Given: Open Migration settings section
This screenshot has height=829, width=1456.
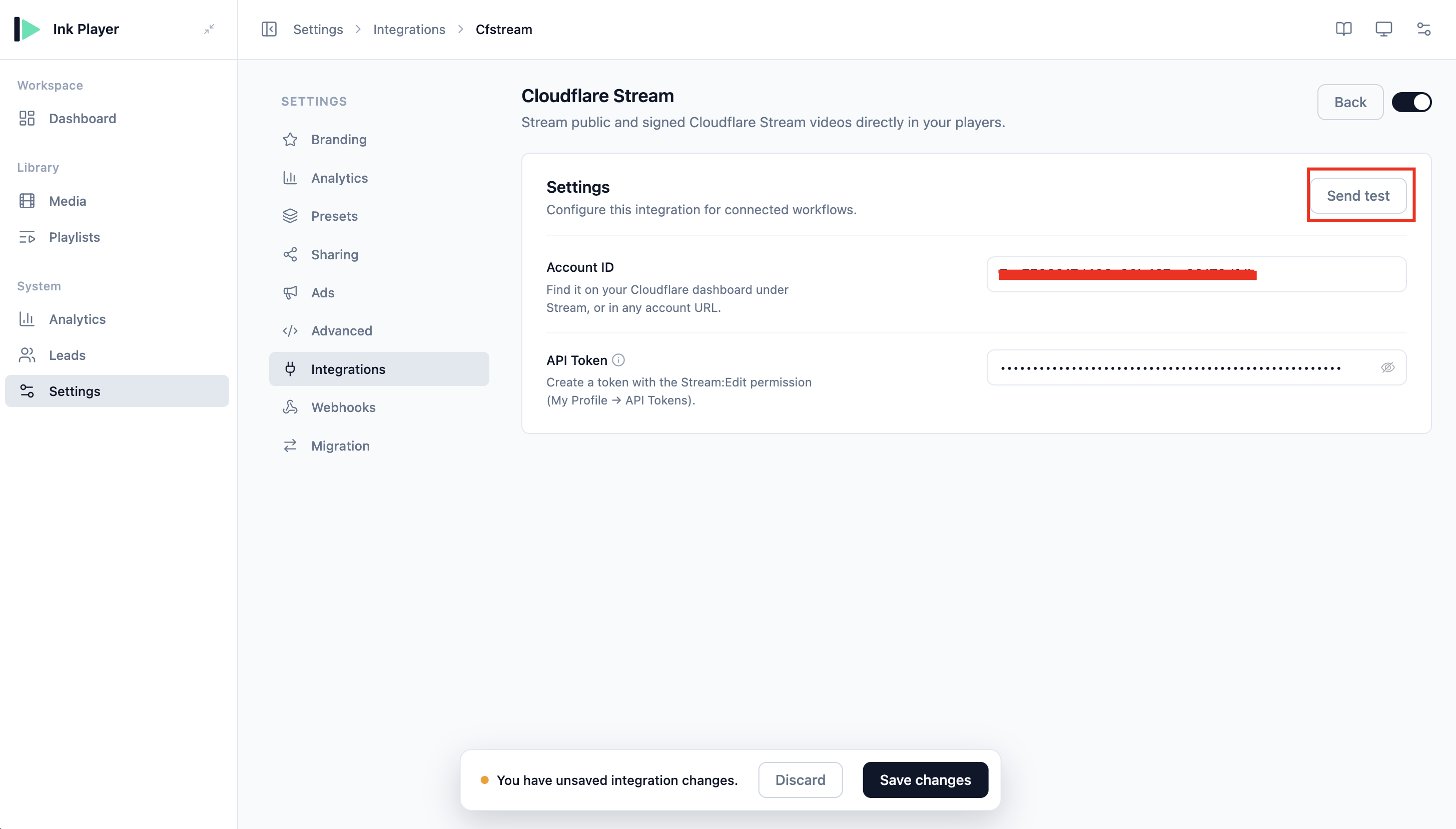Looking at the screenshot, I should coord(379,446).
